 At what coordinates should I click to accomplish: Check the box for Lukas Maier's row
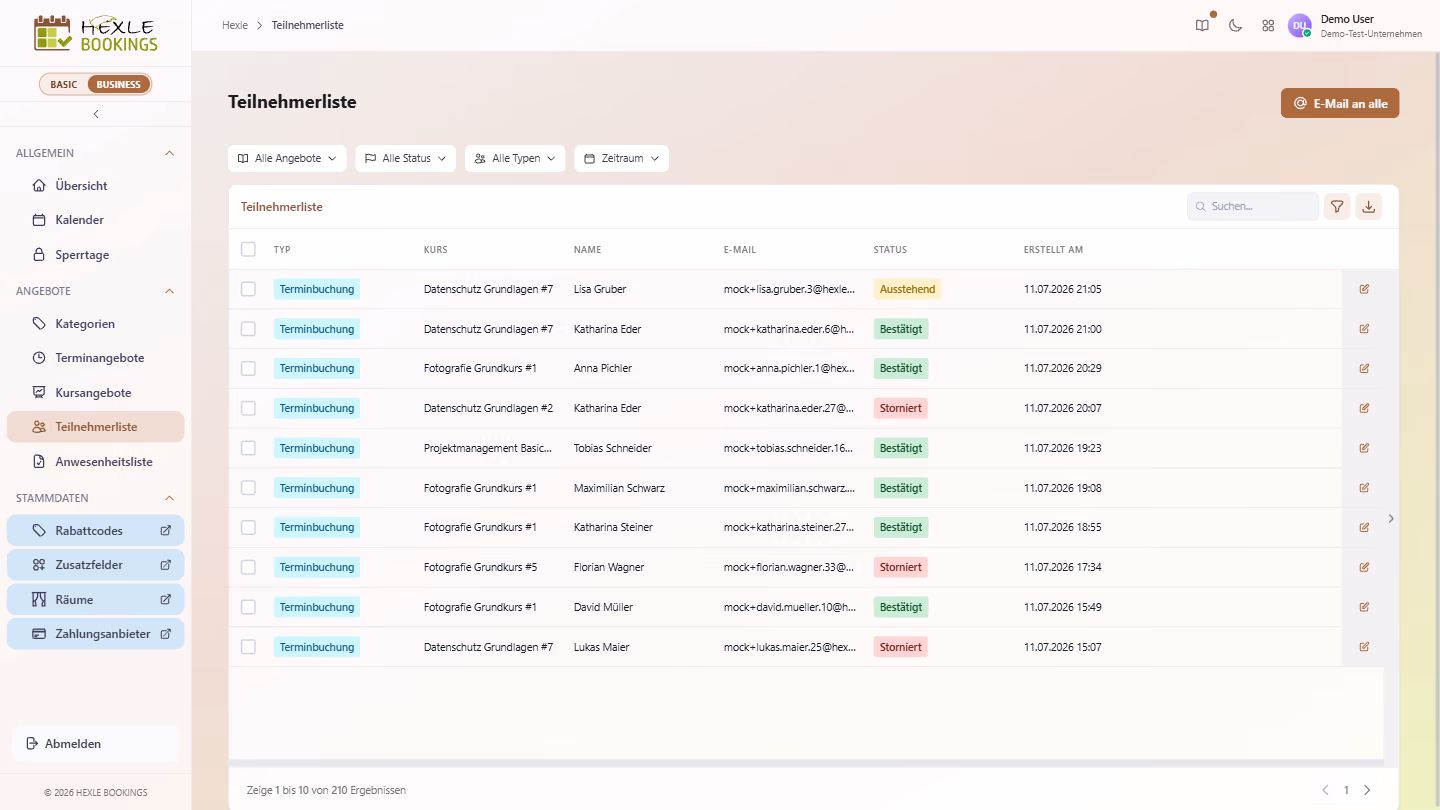tap(248, 647)
